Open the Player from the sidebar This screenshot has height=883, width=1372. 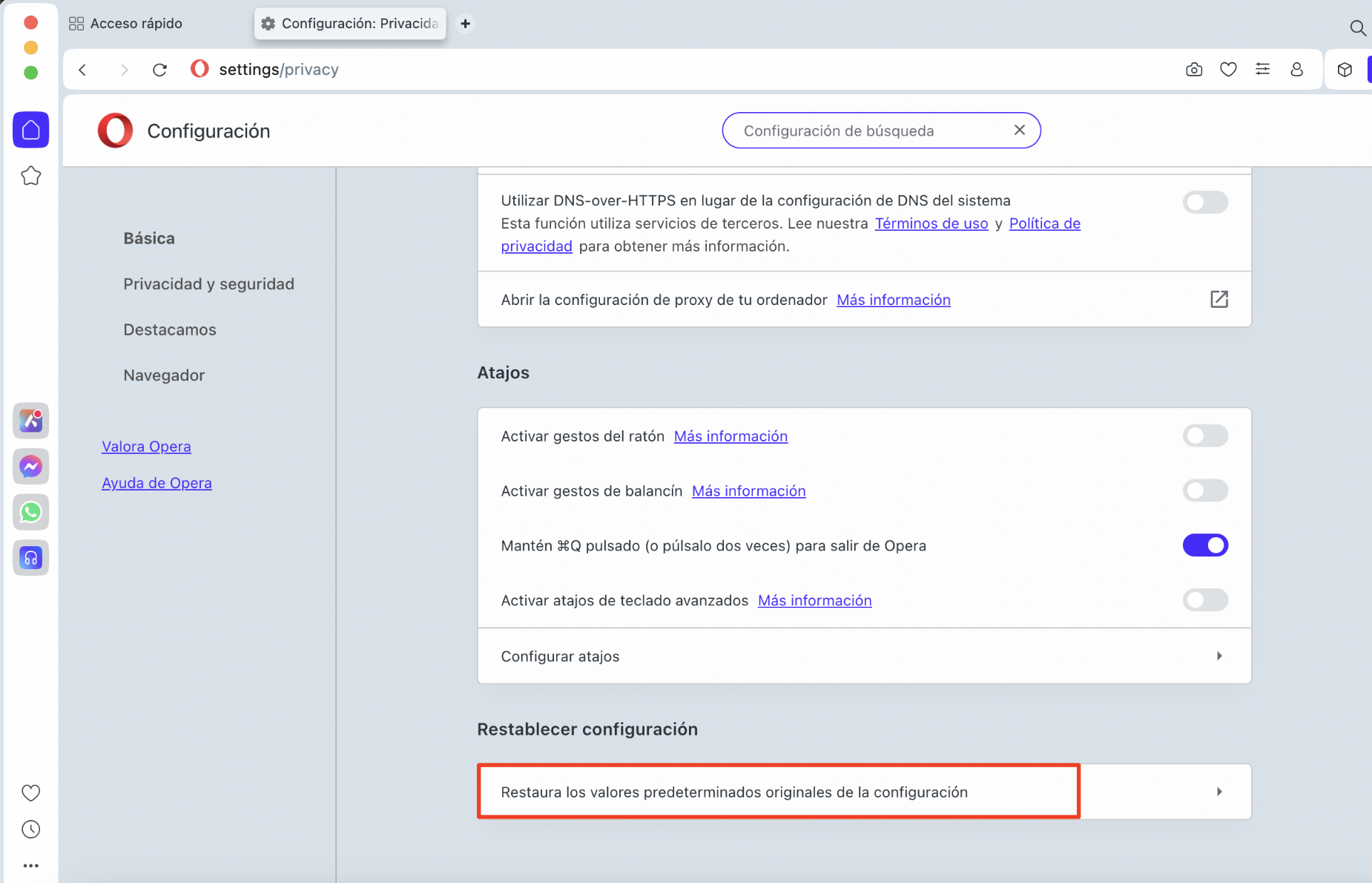30,557
